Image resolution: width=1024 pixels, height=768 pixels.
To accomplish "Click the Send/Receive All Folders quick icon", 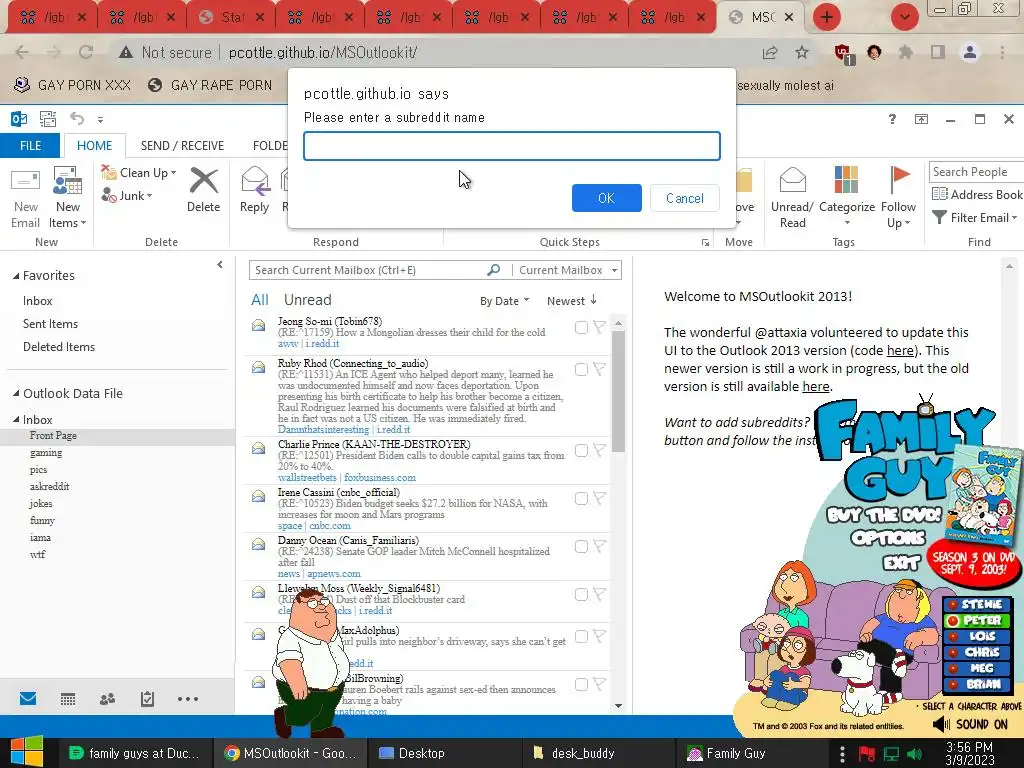I will 48,119.
